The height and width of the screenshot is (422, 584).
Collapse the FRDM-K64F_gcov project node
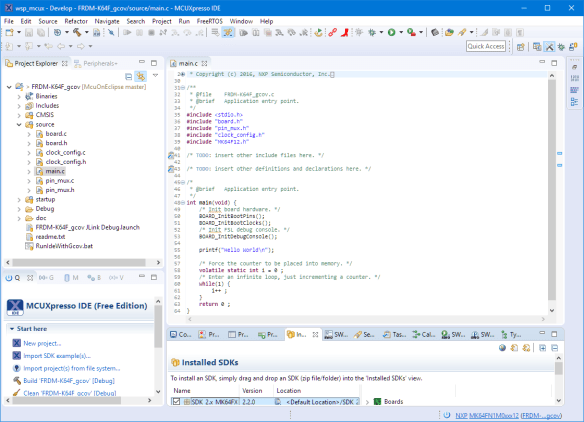[x=9, y=87]
